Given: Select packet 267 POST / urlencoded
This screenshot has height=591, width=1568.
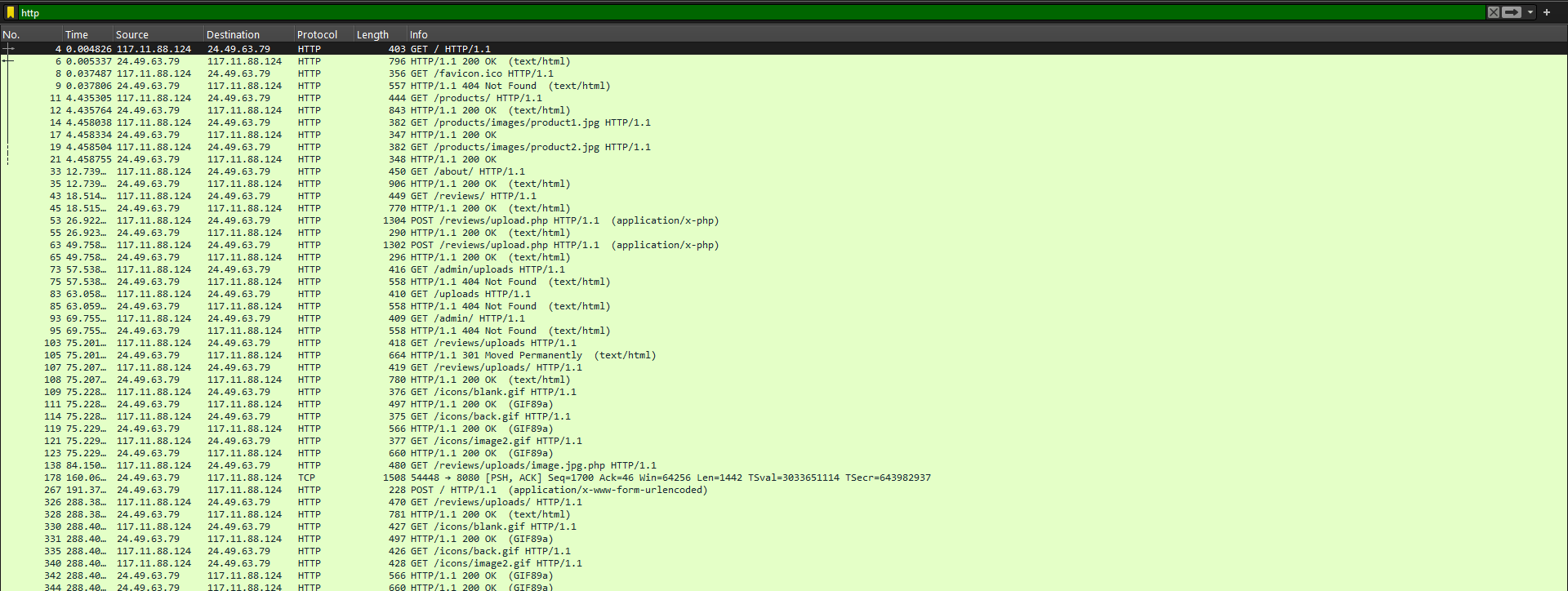Looking at the screenshot, I should pos(784,490).
